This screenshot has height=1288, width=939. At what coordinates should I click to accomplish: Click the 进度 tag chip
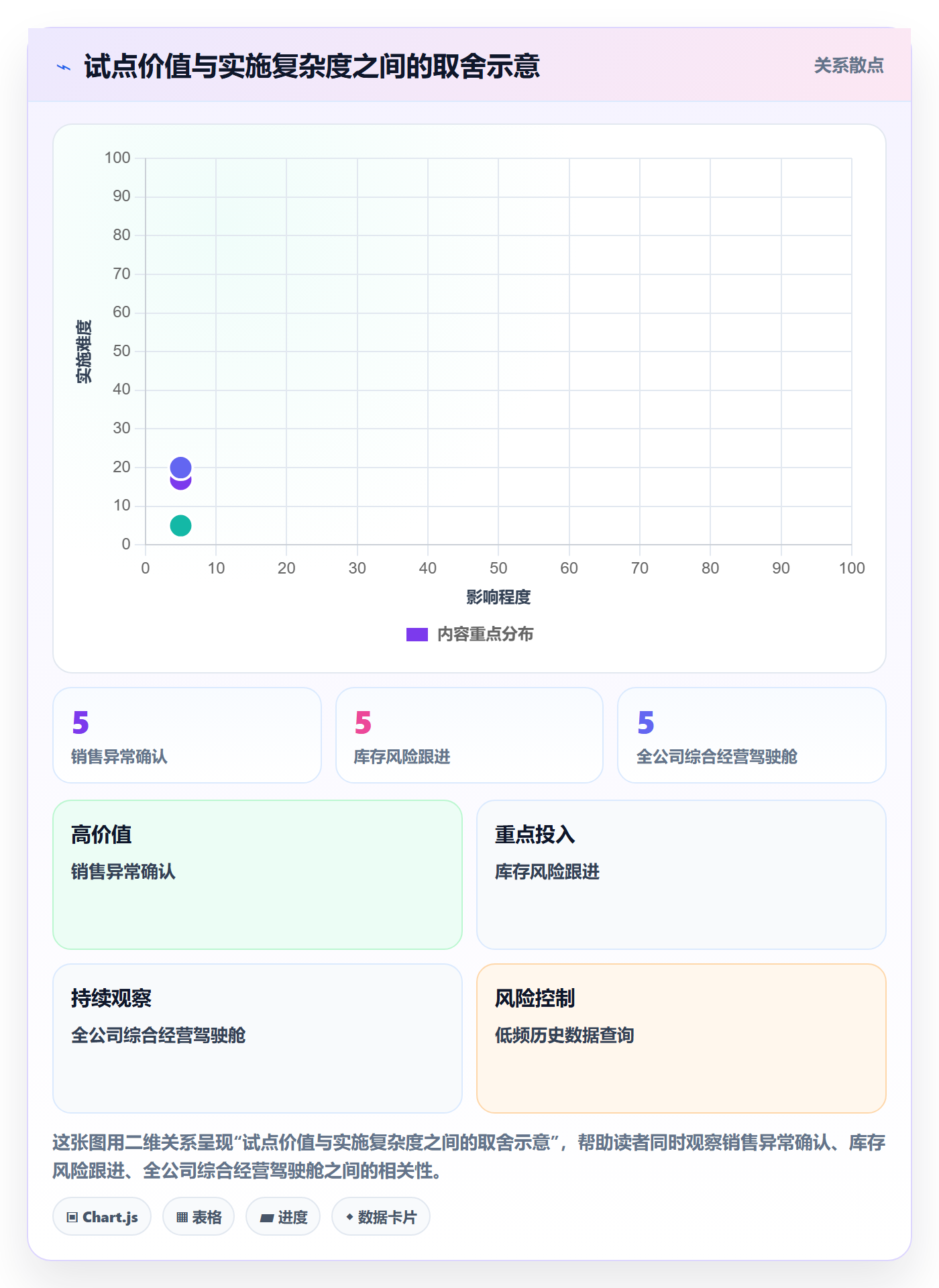tap(283, 1217)
